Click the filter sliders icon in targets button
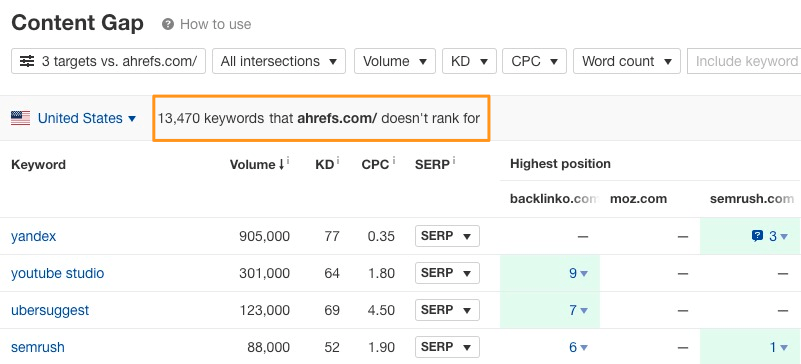The image size is (801, 364). 27,61
